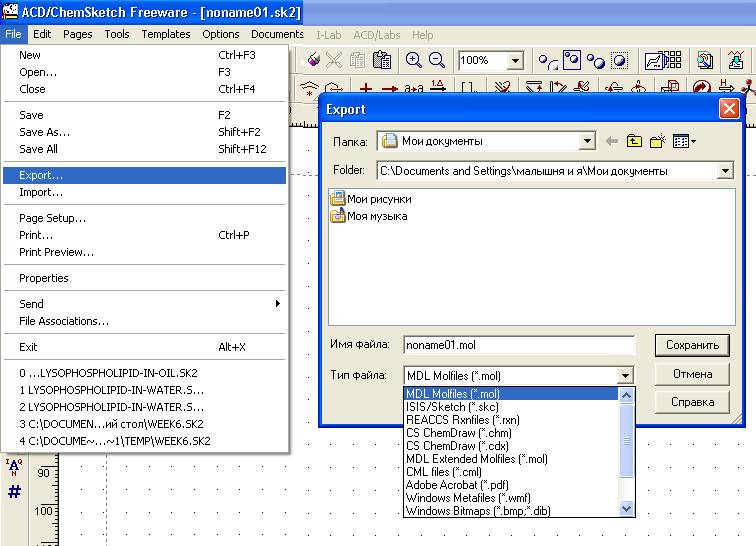Screen dimensions: 756x546
Task: Click the eraser icon in the toolbar
Action: click(313, 60)
